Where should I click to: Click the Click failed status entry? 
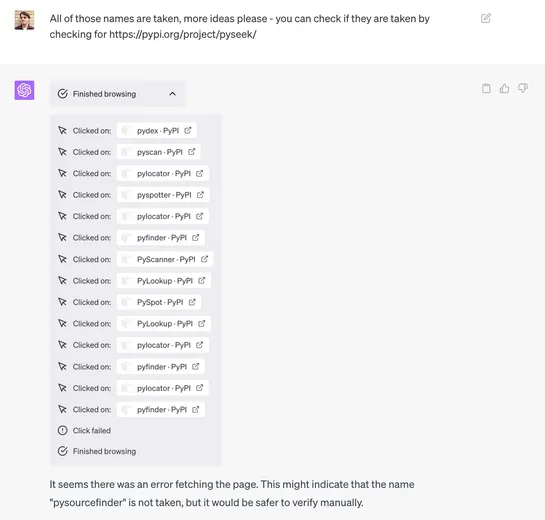(x=84, y=430)
